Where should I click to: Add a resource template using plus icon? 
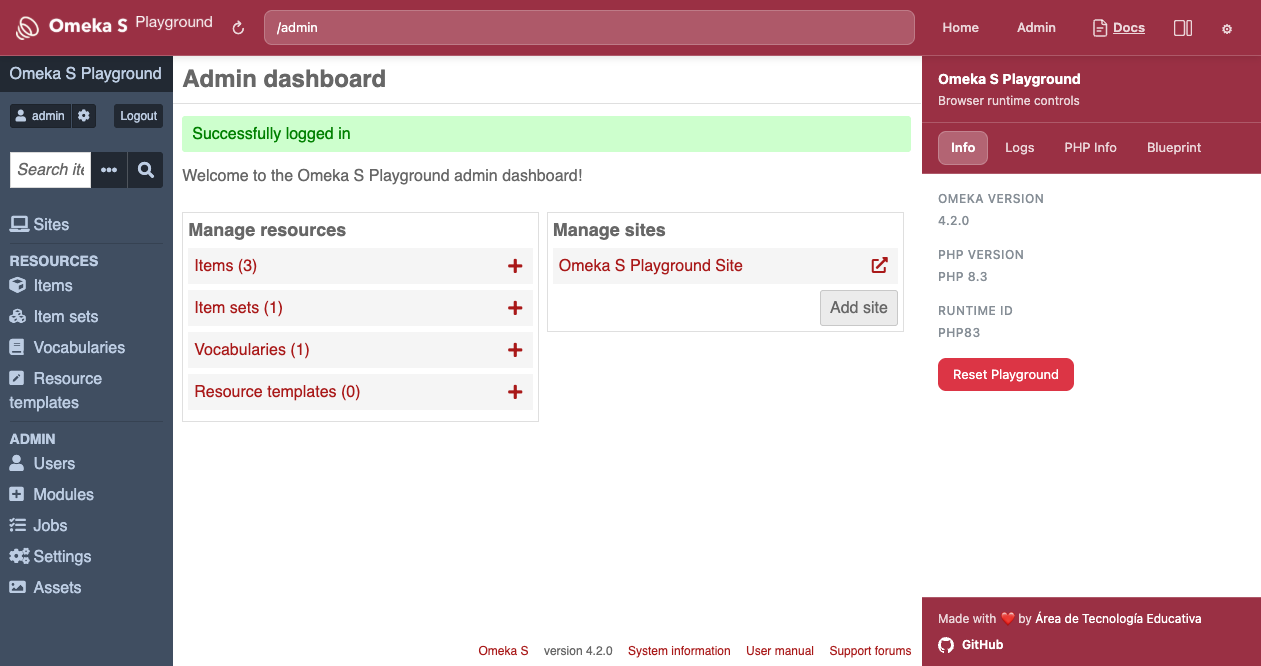(515, 392)
